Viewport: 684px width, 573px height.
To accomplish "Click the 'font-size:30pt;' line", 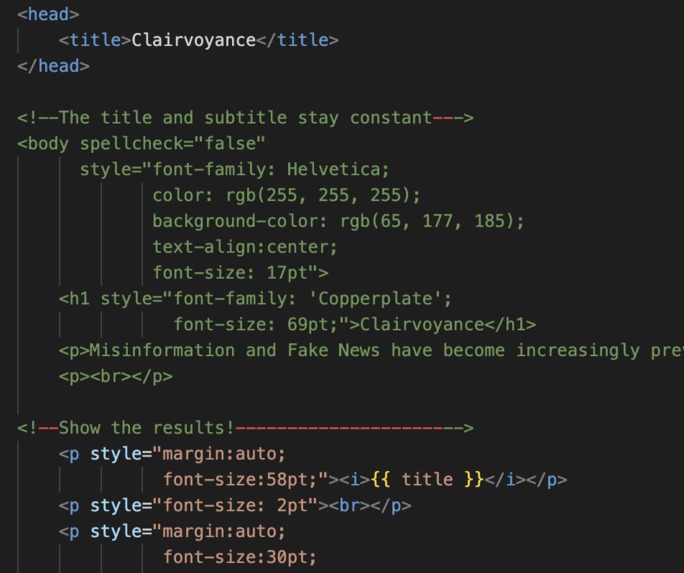I will (240, 557).
